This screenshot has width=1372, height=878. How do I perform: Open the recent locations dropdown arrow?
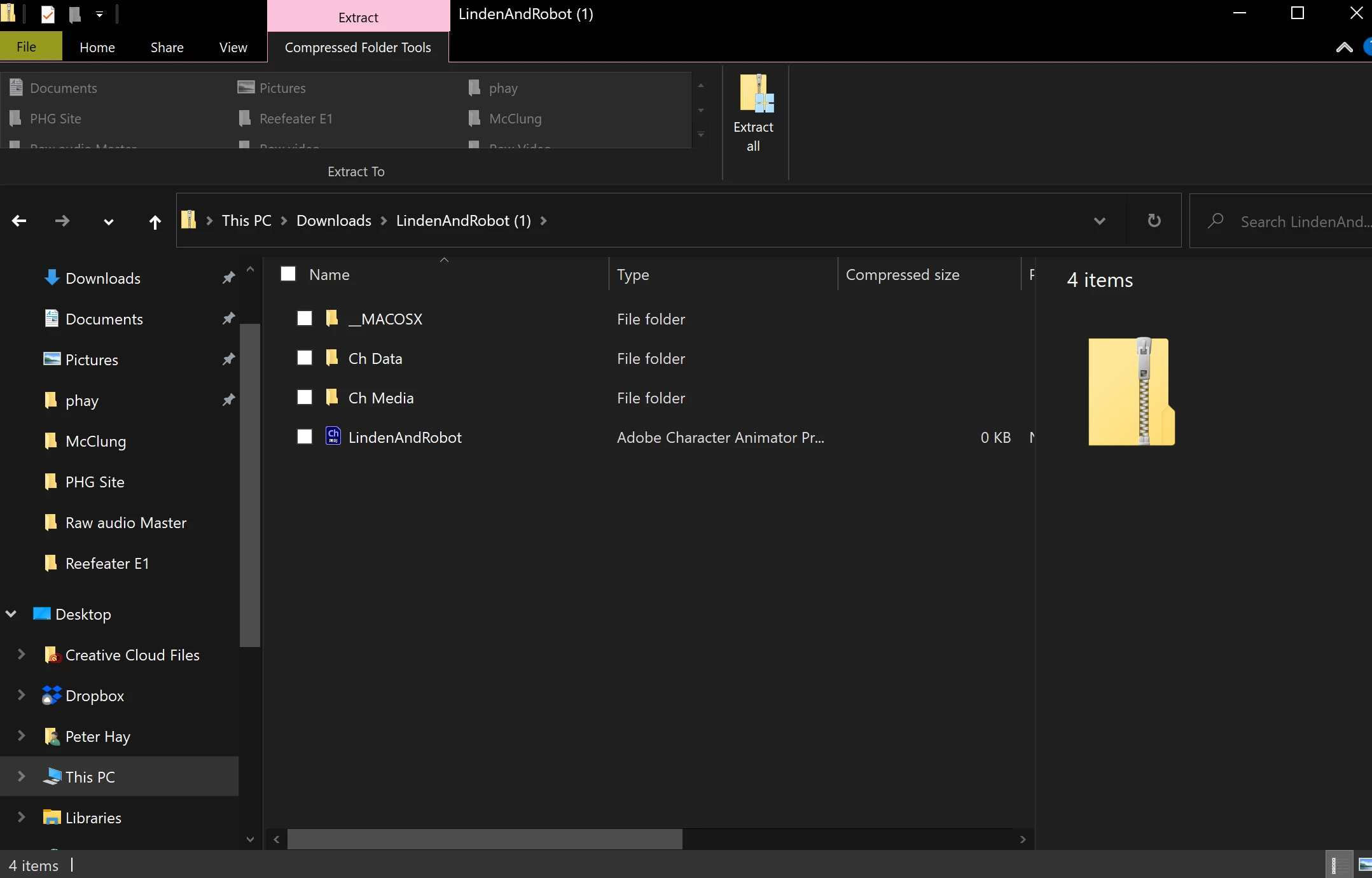click(108, 222)
